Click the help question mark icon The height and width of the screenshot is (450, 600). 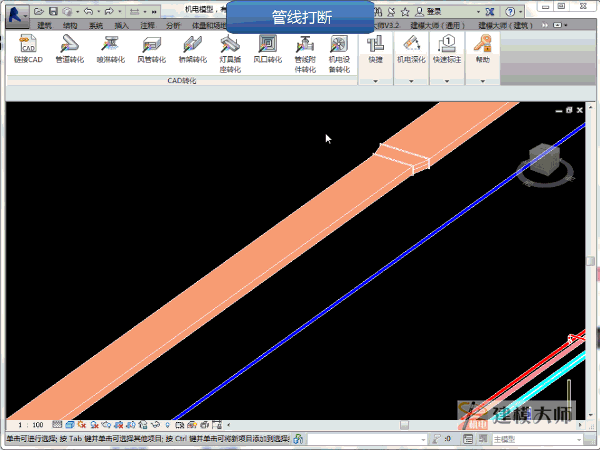coord(510,12)
